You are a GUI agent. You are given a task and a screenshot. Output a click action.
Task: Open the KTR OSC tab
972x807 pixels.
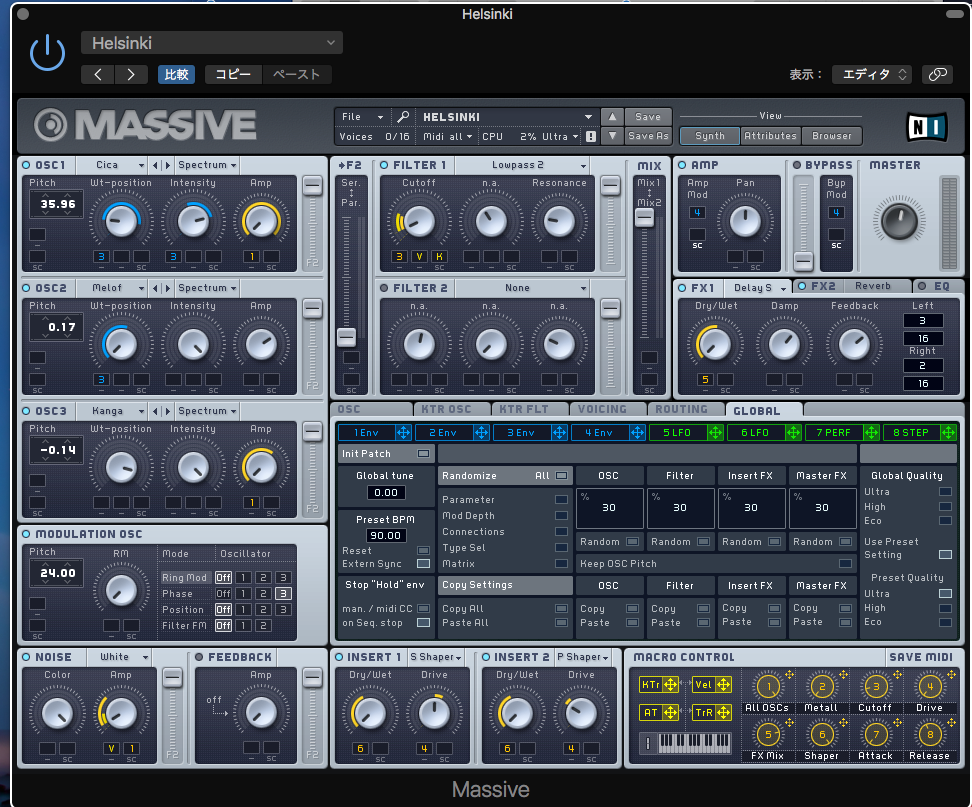[446, 409]
